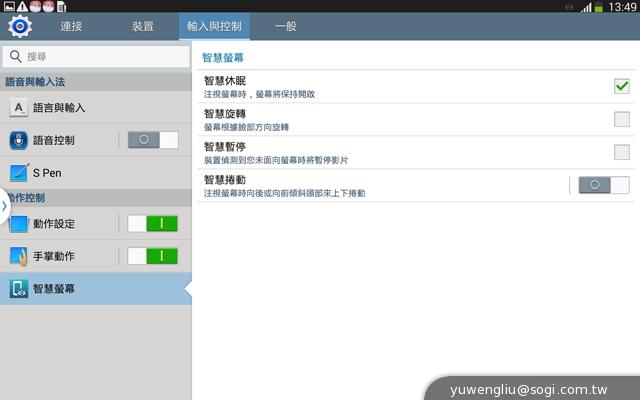This screenshot has width=640, height=400.
Task: Turn on the 語音控制 switch
Action: point(153,140)
